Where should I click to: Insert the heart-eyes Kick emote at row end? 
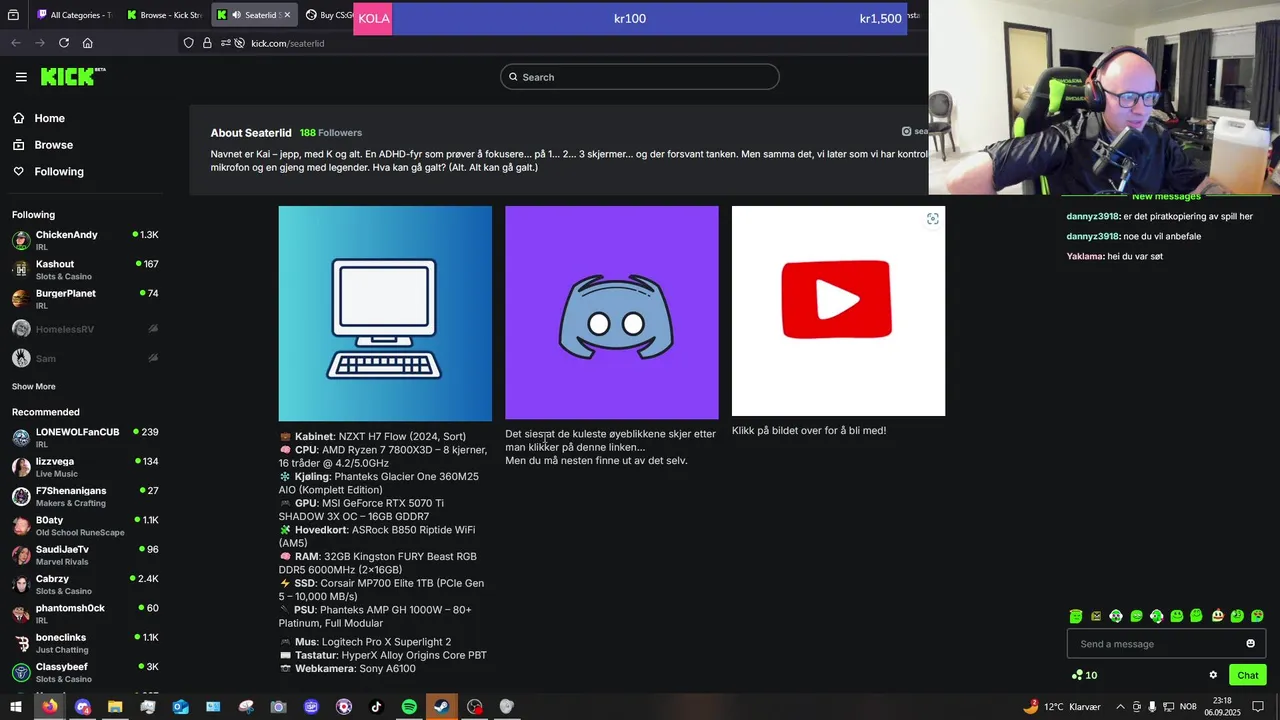coord(1257,616)
